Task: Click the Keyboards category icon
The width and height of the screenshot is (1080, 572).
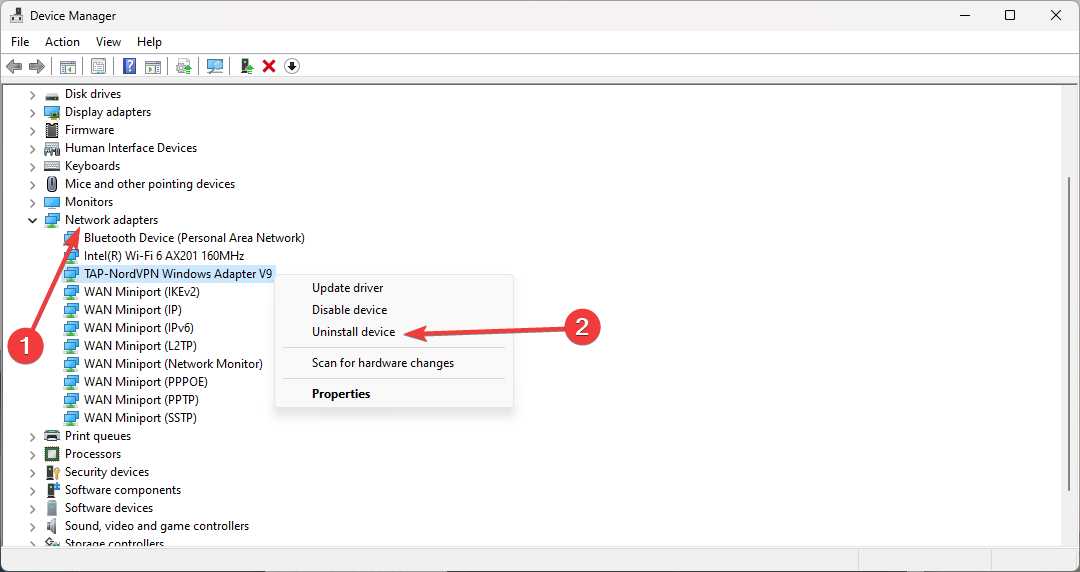Action: click(x=52, y=166)
